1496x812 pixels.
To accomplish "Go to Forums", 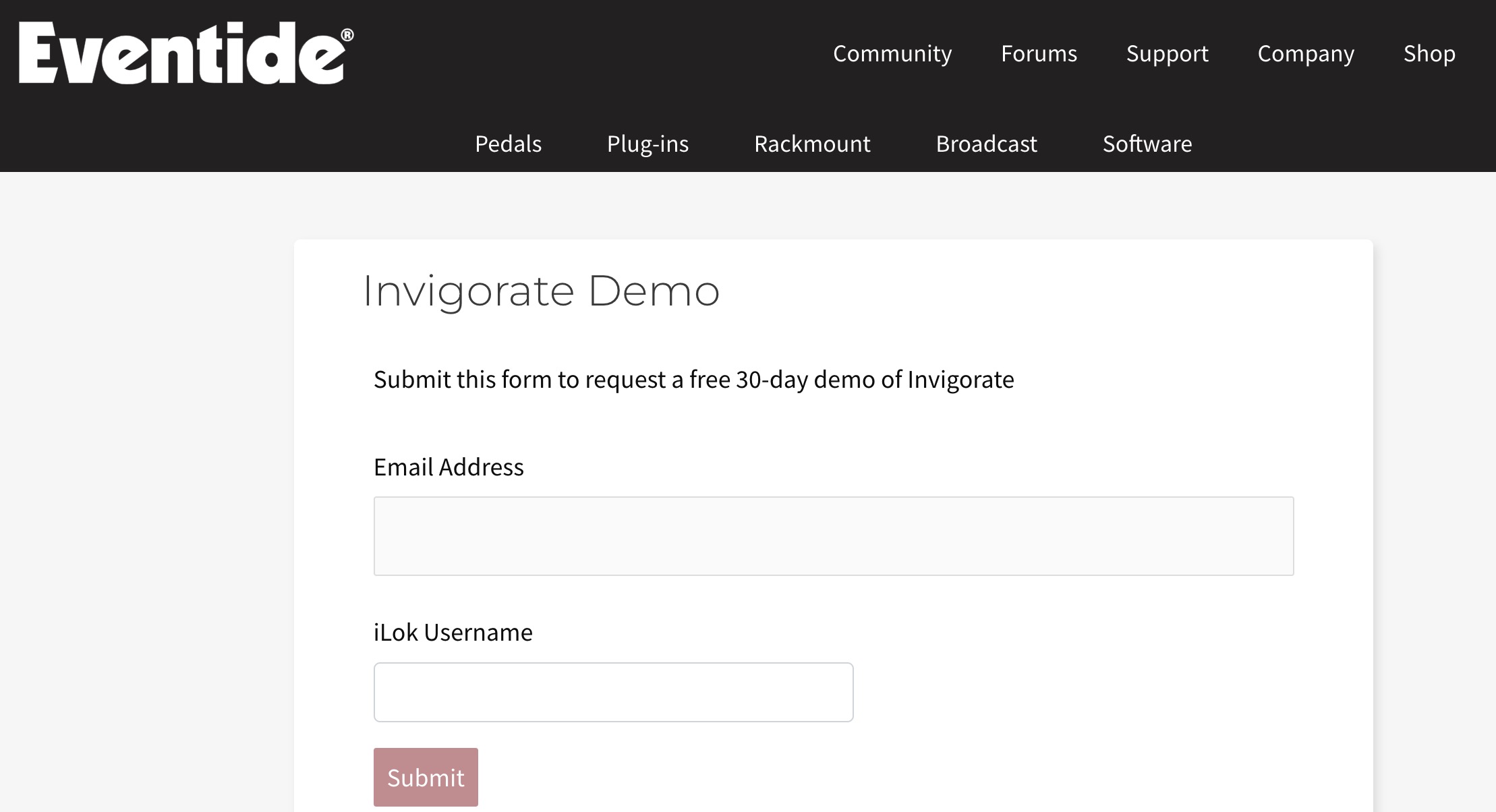I will pos(1039,53).
